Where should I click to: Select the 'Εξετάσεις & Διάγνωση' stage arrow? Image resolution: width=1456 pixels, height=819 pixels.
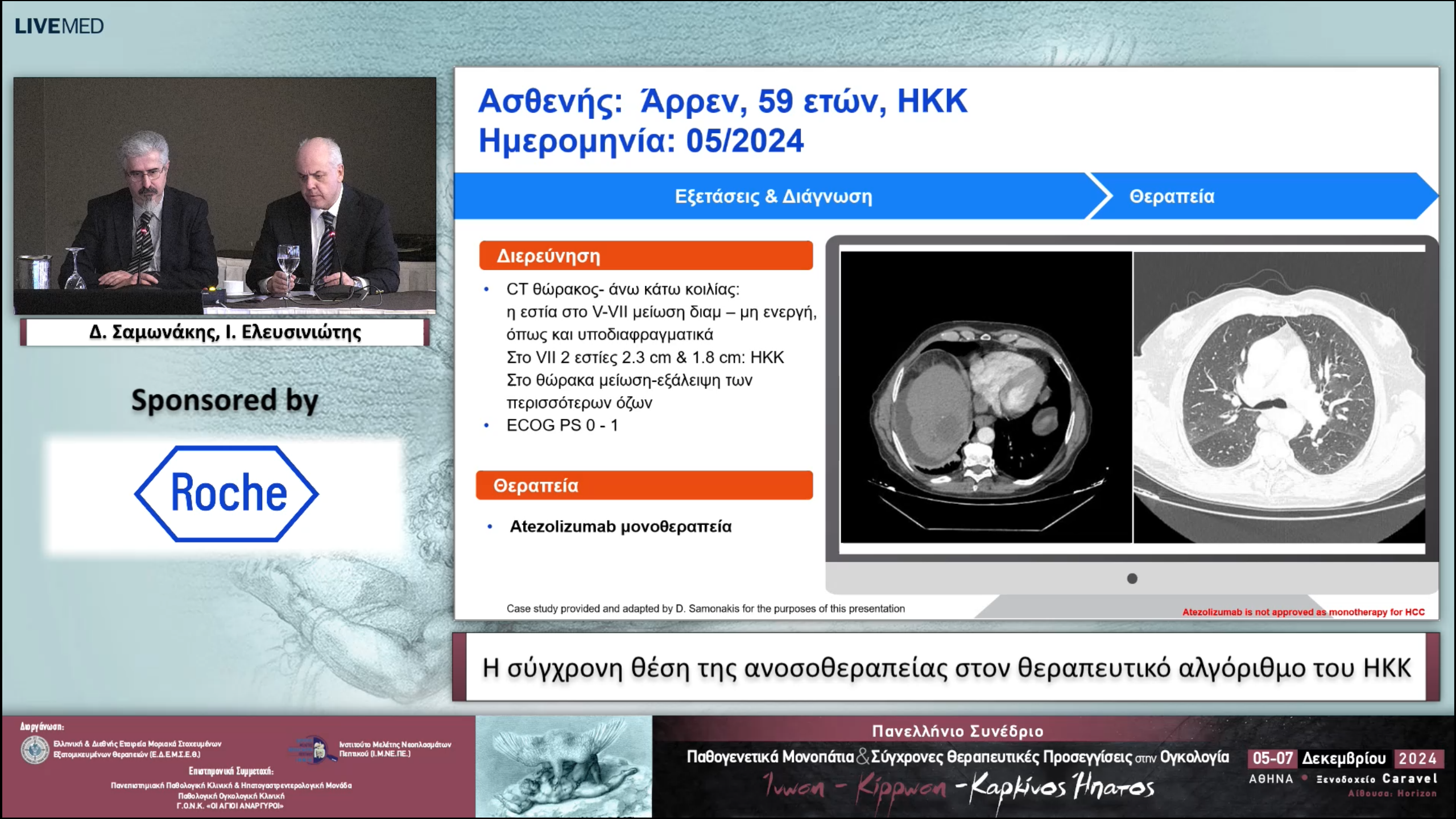773,196
